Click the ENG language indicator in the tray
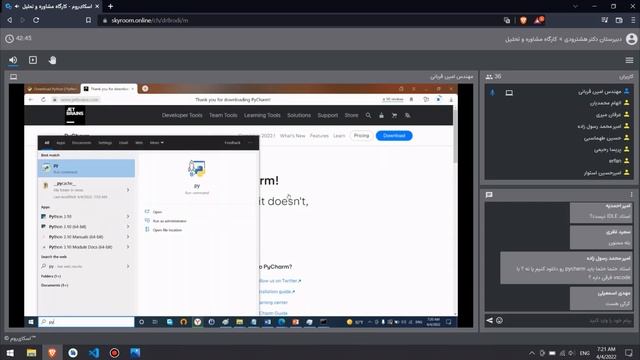The width and height of the screenshot is (640, 360). 584,353
